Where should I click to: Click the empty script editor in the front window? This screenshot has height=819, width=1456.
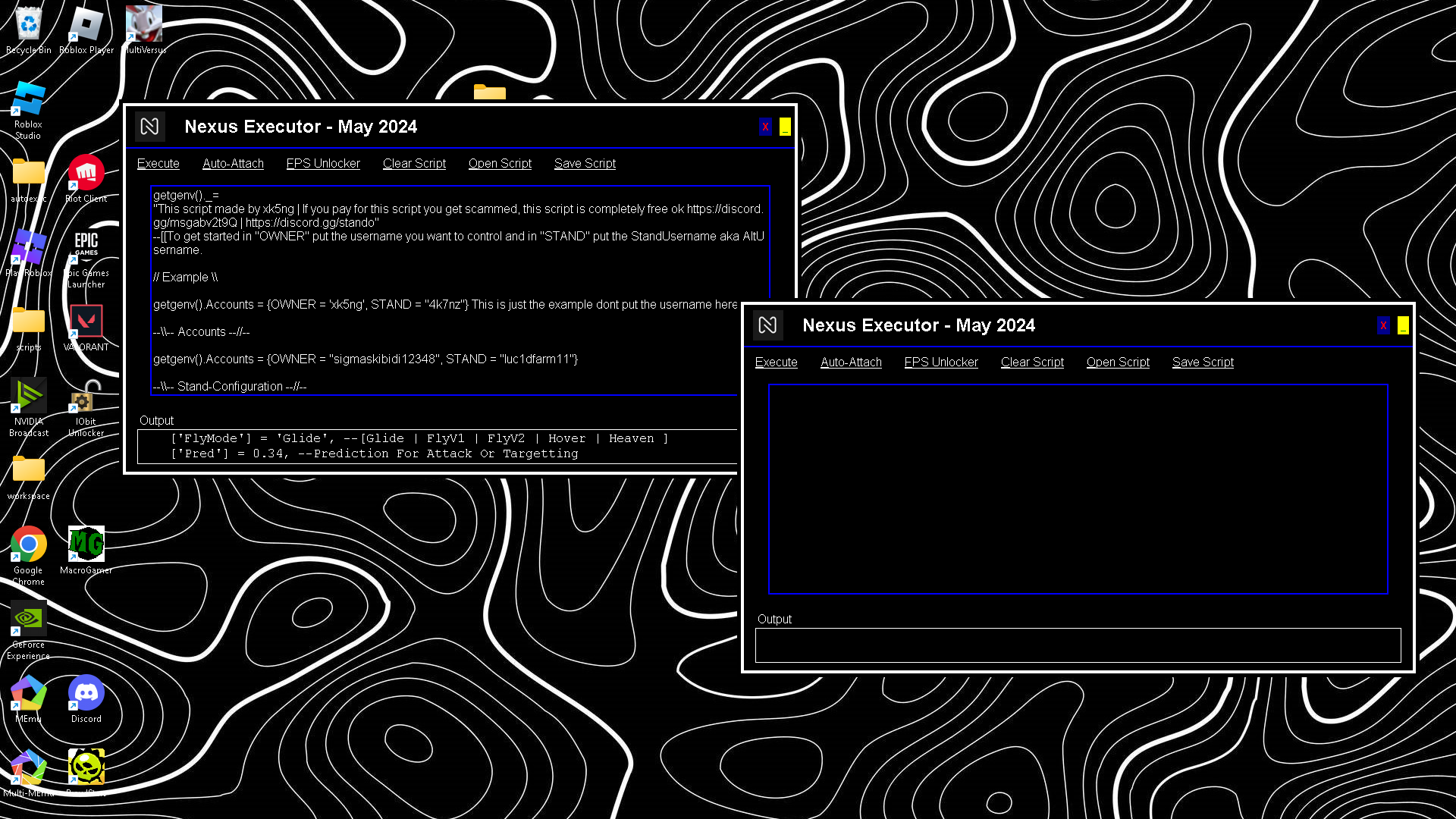[1078, 489]
